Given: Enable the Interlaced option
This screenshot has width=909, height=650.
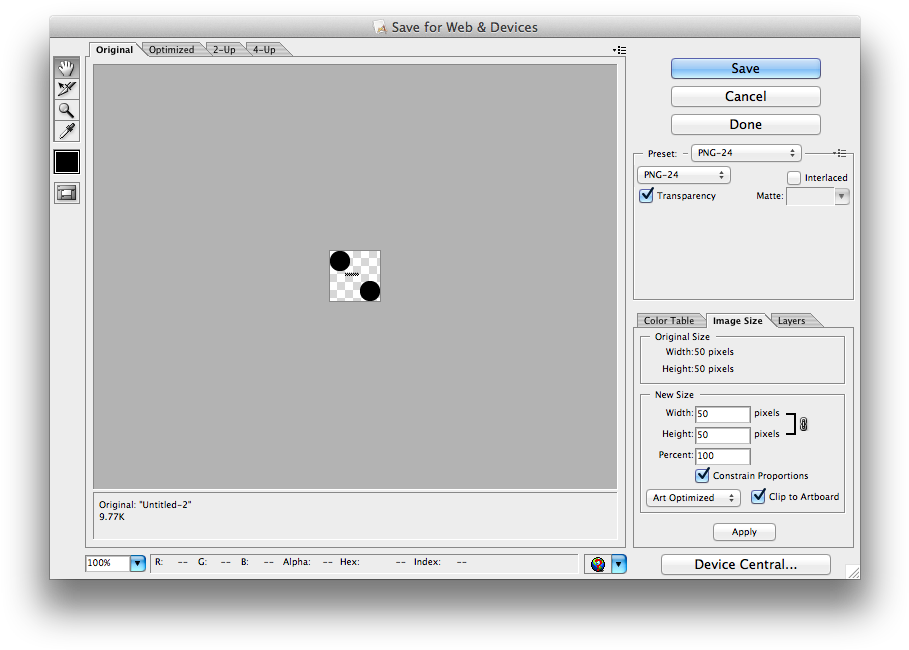Looking at the screenshot, I should tap(795, 177).
